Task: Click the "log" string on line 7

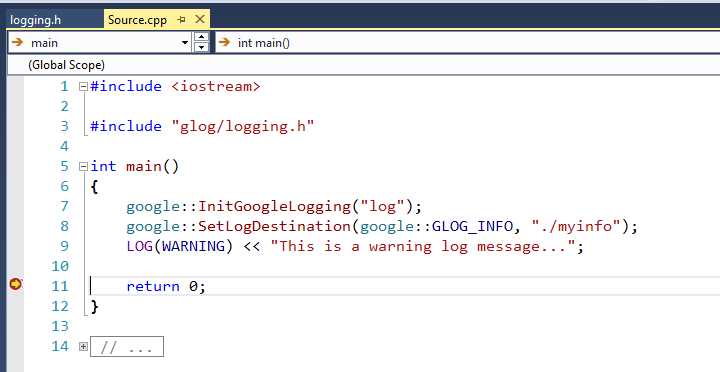Action: pos(382,206)
